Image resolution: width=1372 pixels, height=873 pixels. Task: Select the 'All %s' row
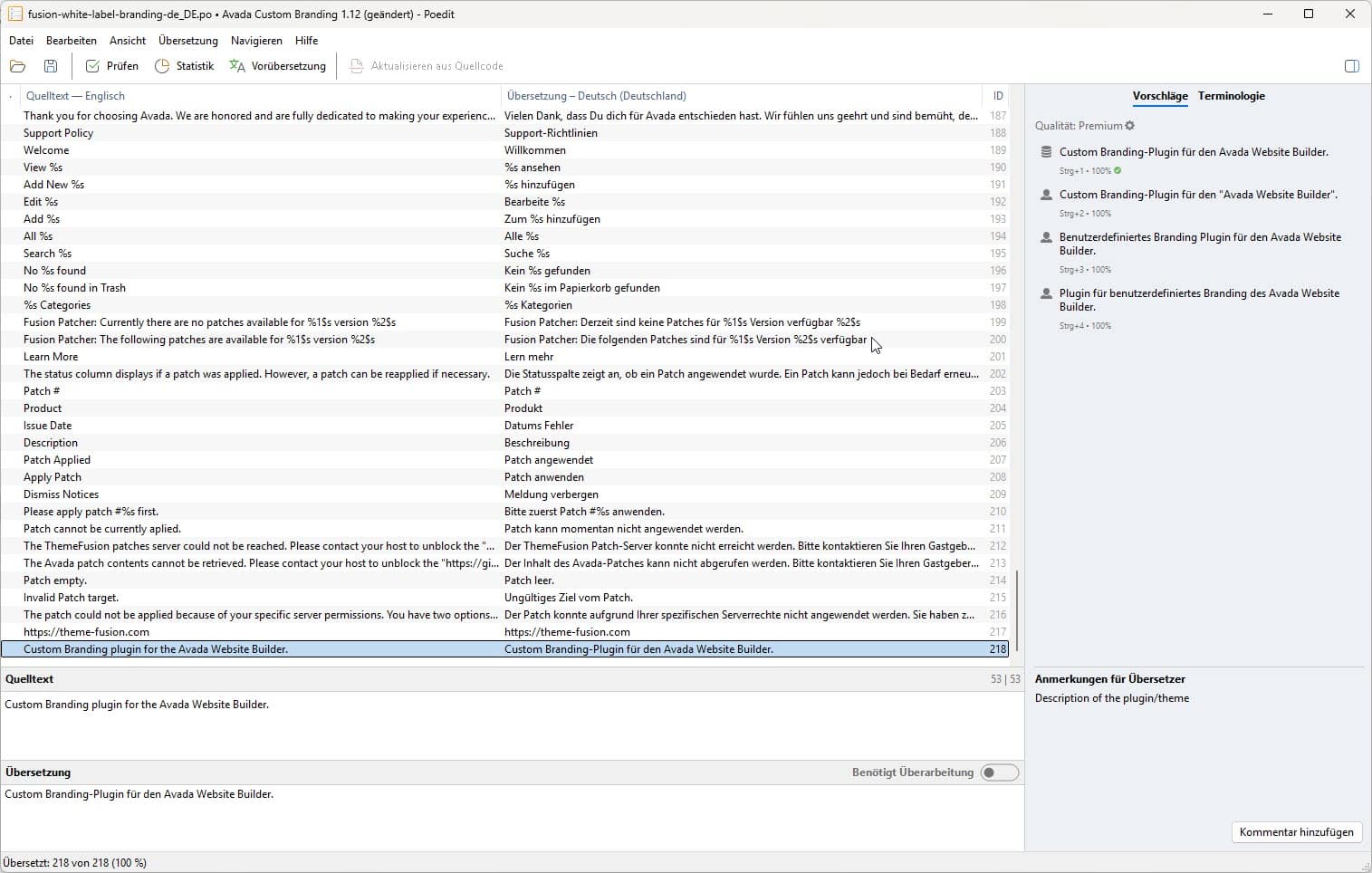(x=504, y=236)
